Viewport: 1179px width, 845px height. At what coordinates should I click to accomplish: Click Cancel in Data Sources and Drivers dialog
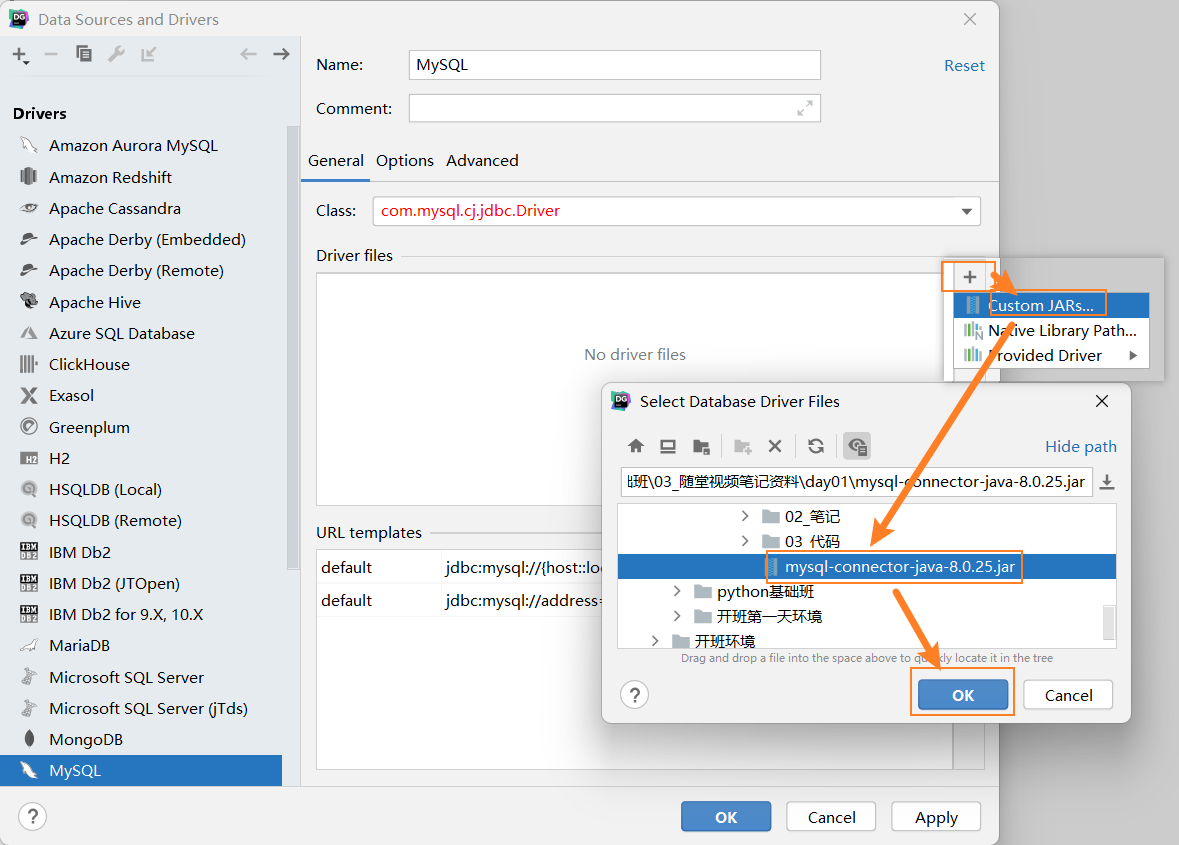tap(832, 817)
